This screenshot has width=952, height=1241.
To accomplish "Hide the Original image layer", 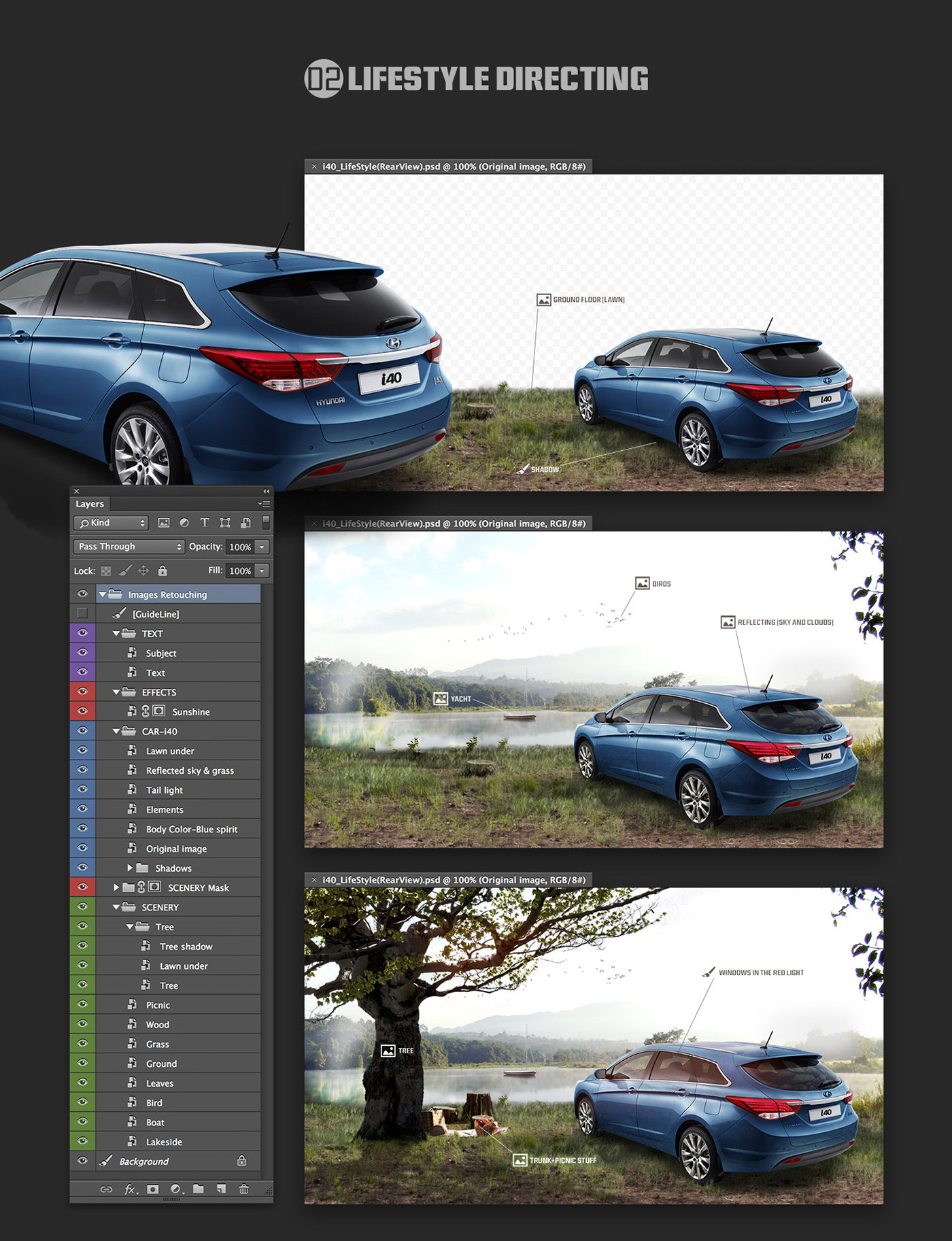I will click(82, 849).
